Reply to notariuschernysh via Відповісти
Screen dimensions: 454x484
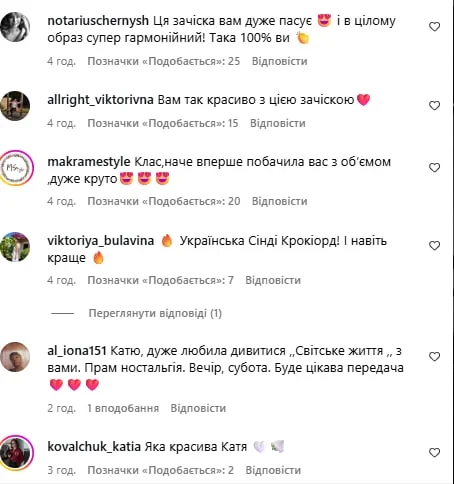click(279, 61)
